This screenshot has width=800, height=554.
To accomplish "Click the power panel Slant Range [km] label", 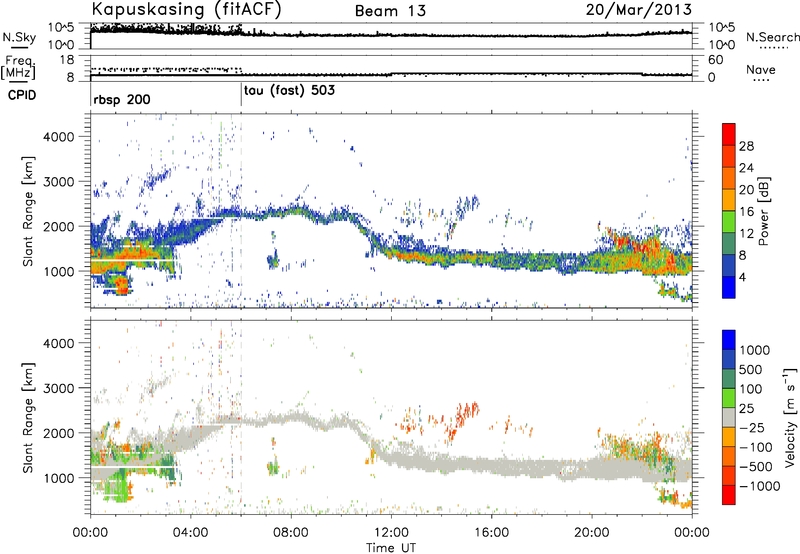I will 28,211.
